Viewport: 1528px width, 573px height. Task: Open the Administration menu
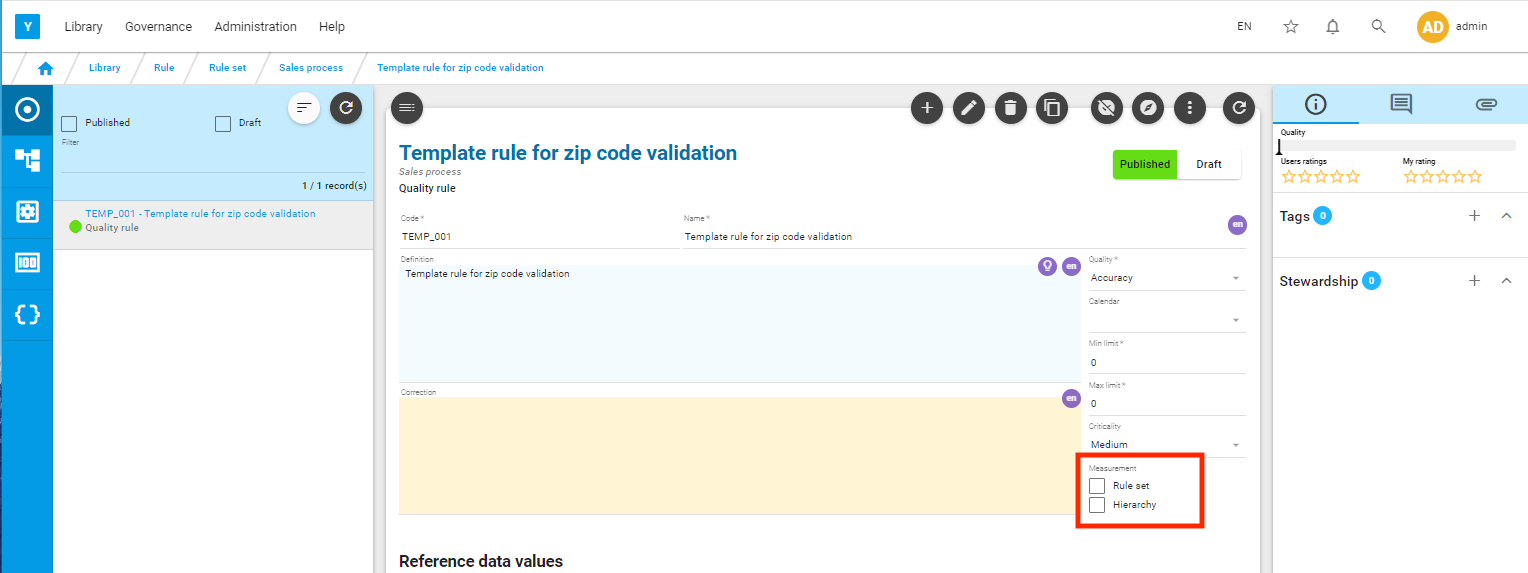(255, 27)
